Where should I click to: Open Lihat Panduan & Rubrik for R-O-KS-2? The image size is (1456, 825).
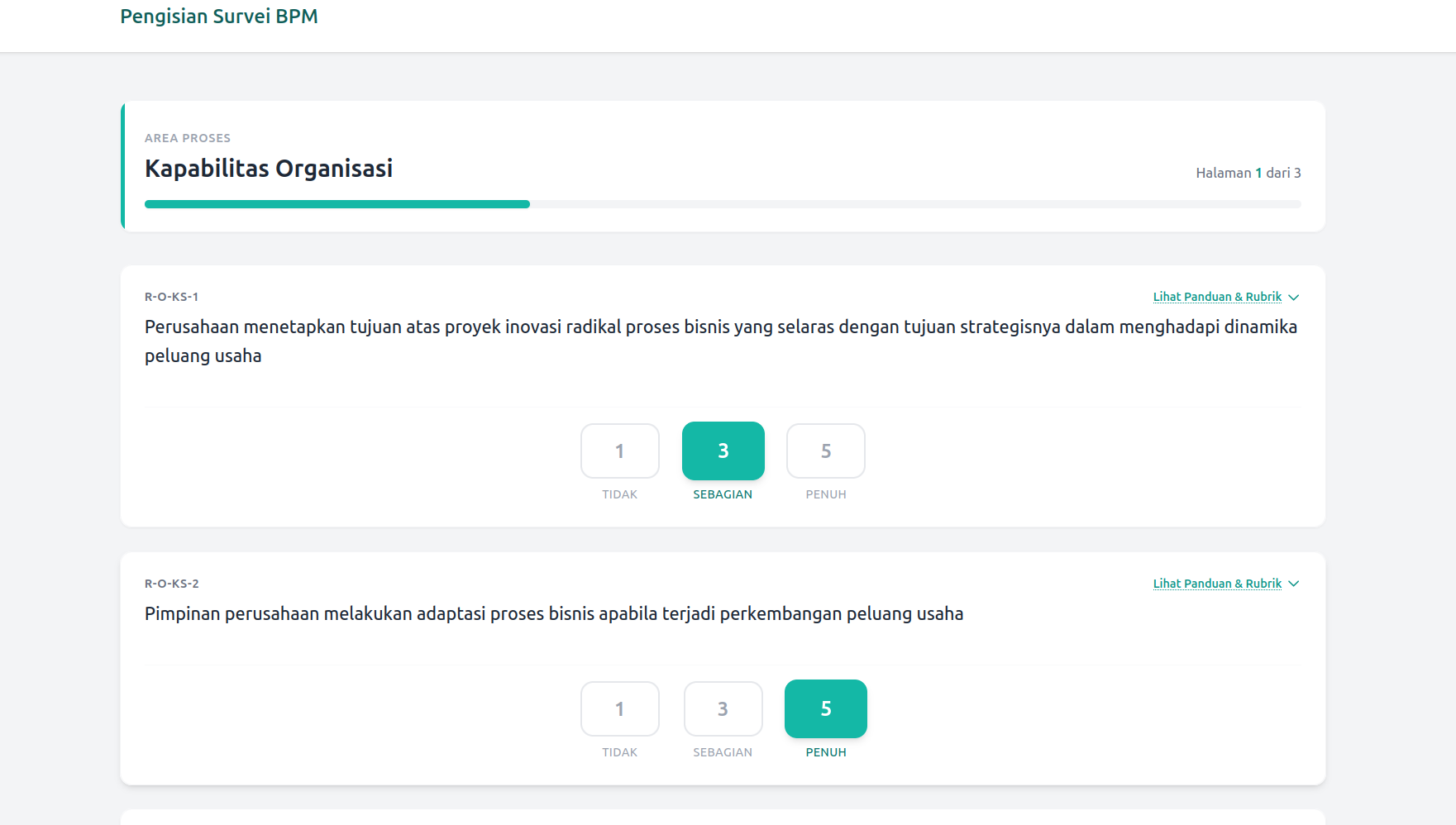click(1215, 584)
